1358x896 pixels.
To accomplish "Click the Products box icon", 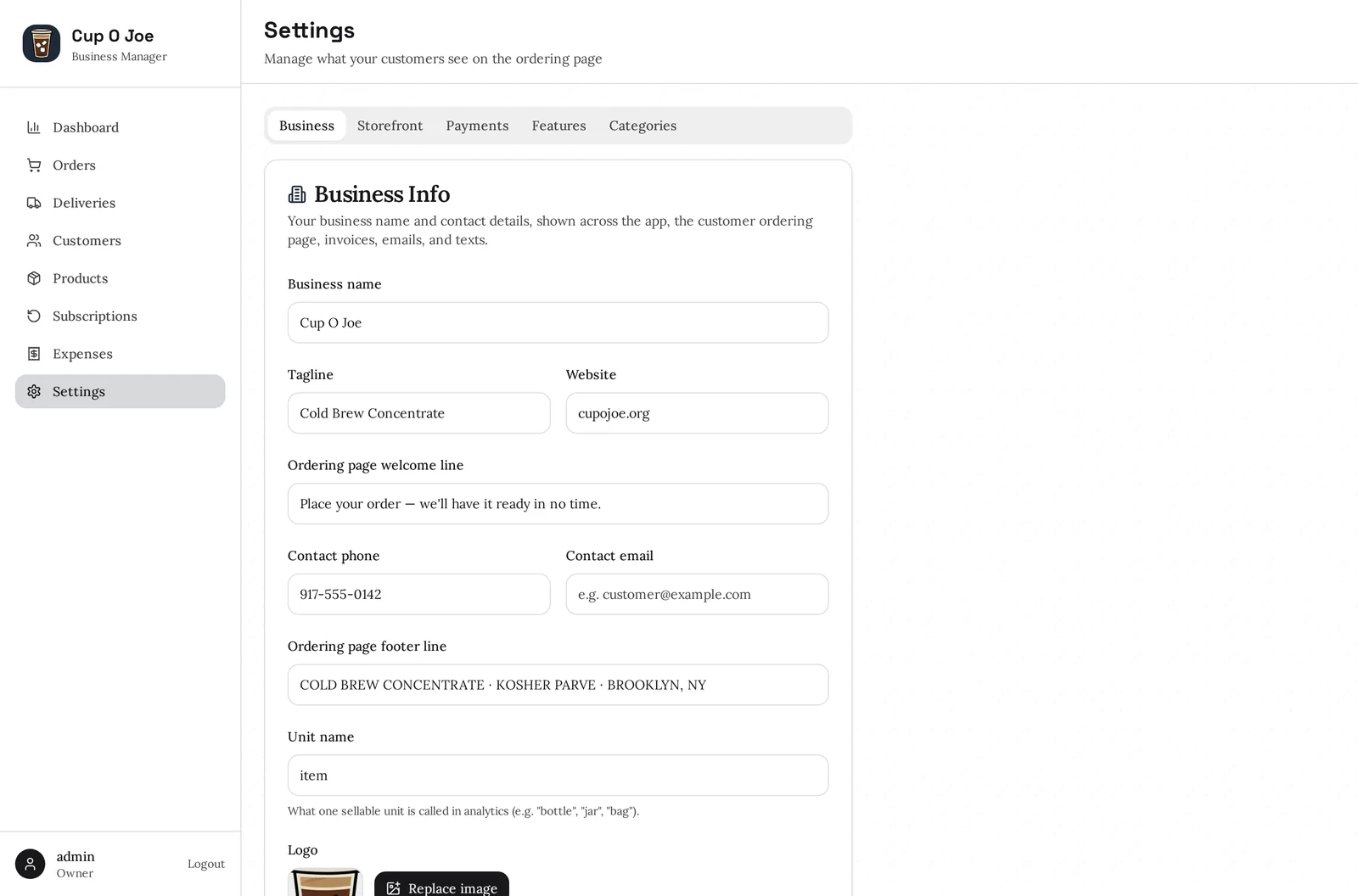I will point(34,278).
